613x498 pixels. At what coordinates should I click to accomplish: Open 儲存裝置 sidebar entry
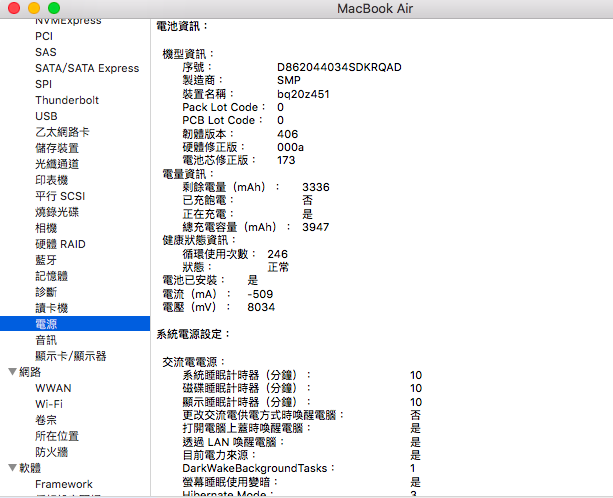coord(57,148)
